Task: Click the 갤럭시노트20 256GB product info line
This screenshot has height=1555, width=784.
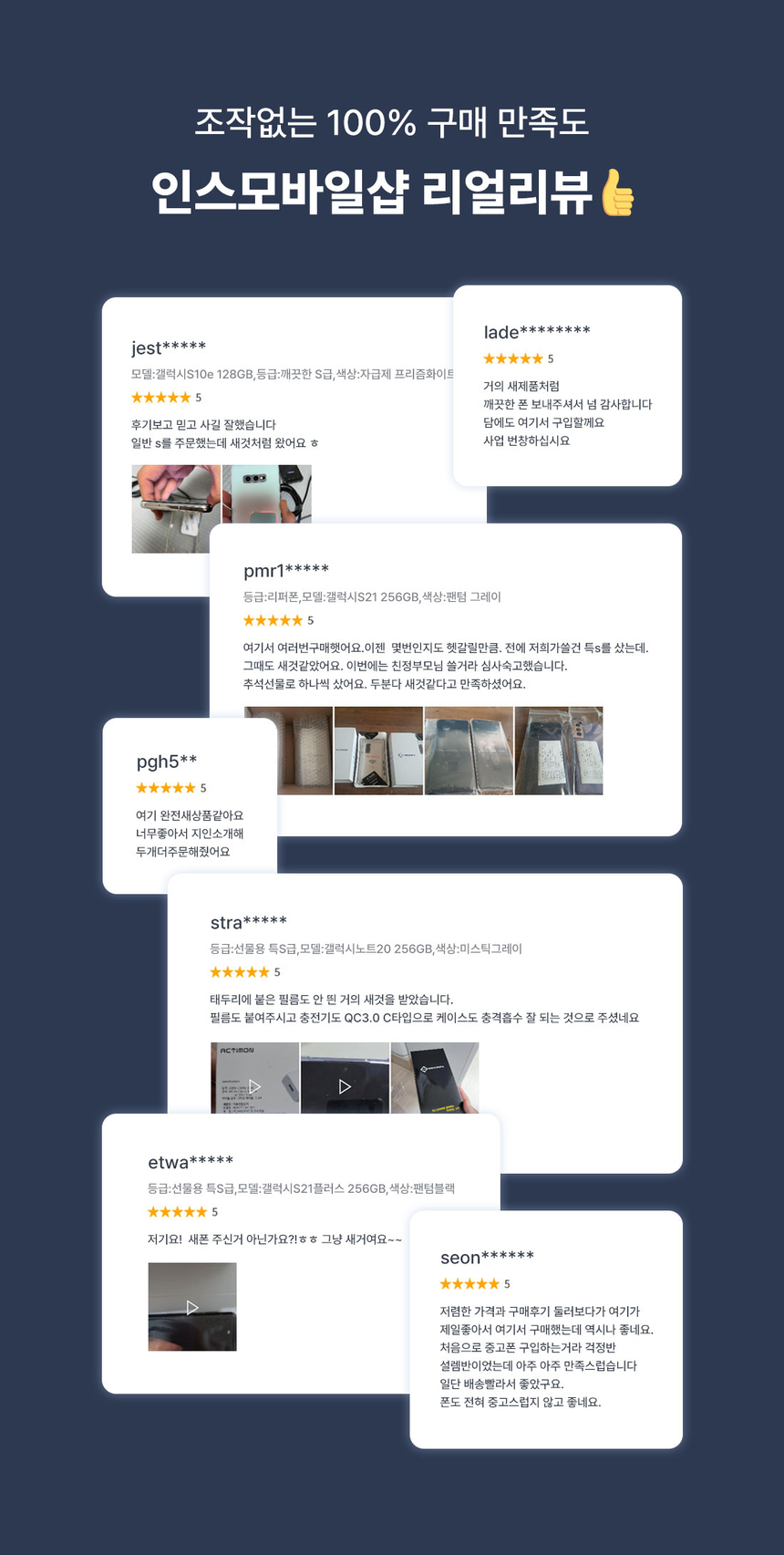Action: [x=366, y=949]
